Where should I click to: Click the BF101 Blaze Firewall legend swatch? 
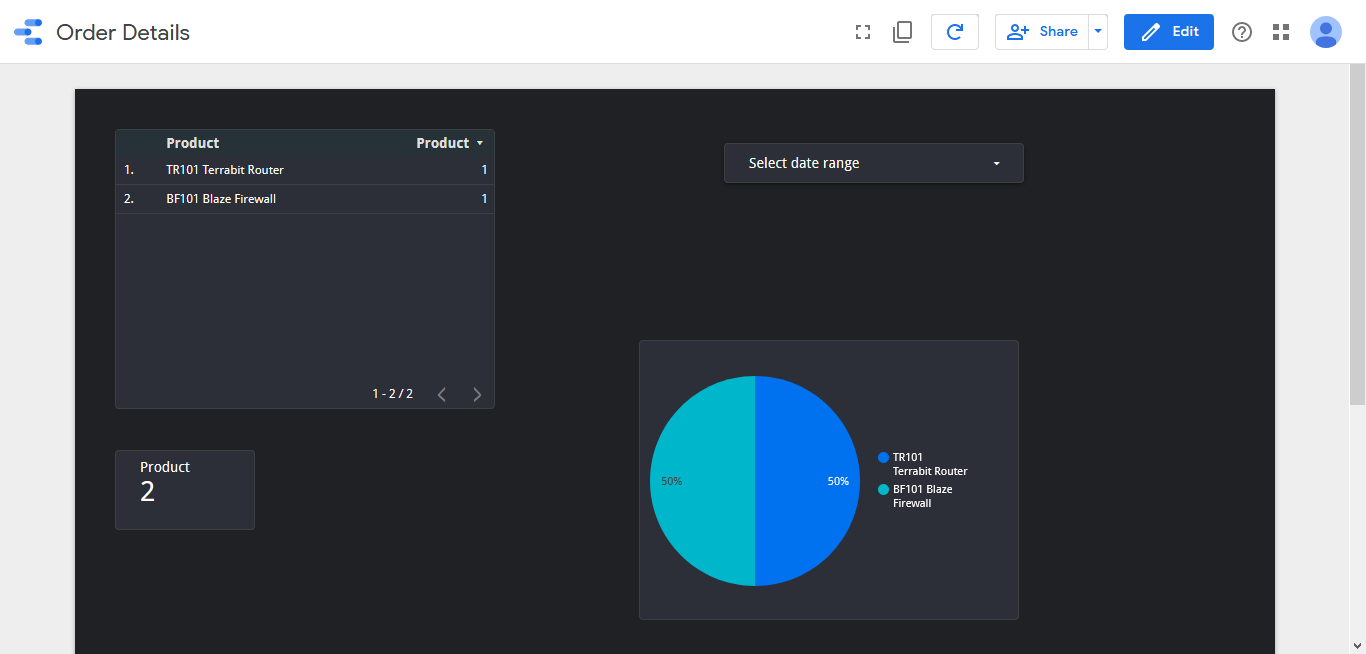(x=883, y=489)
